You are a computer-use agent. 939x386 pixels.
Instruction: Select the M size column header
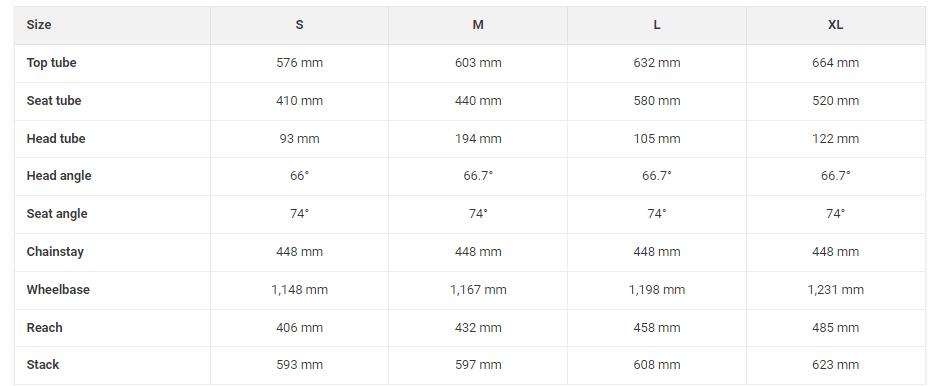click(478, 25)
